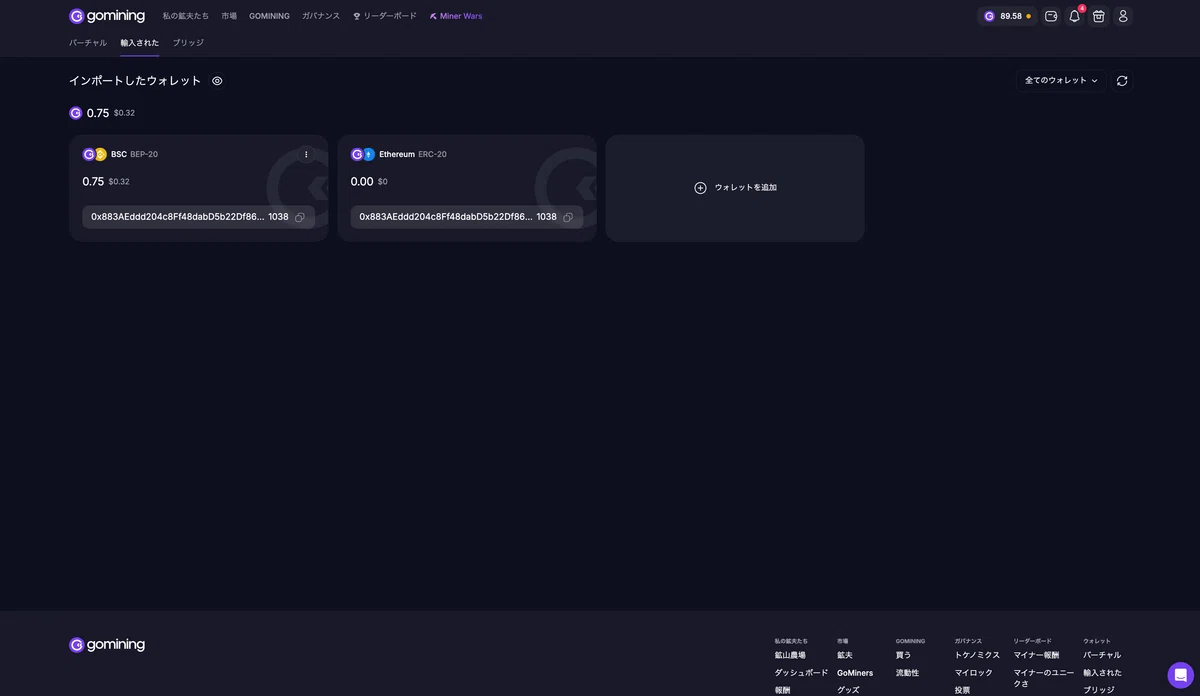The image size is (1200, 696).
Task: Refresh the imported wallets list
Action: (x=1122, y=81)
